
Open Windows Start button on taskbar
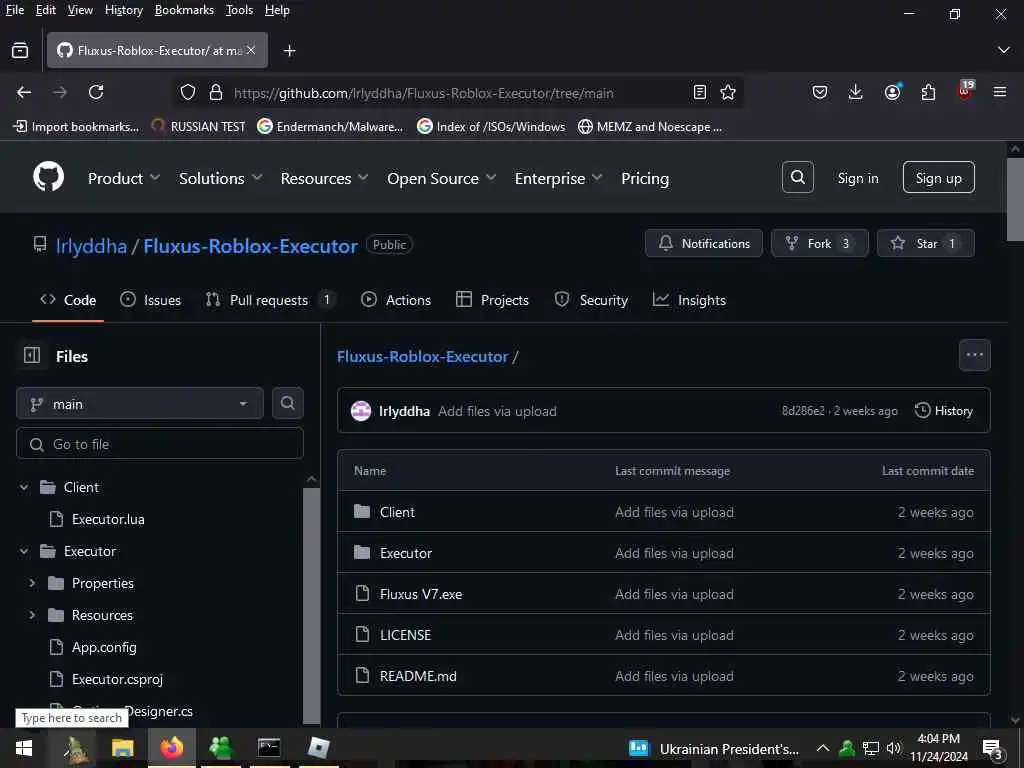point(24,748)
